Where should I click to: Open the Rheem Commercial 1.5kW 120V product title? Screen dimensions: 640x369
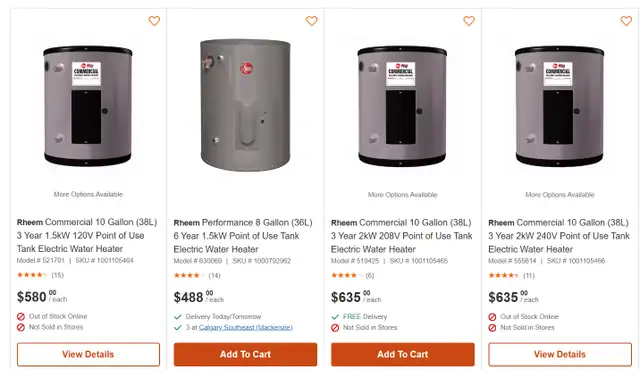click(x=87, y=236)
